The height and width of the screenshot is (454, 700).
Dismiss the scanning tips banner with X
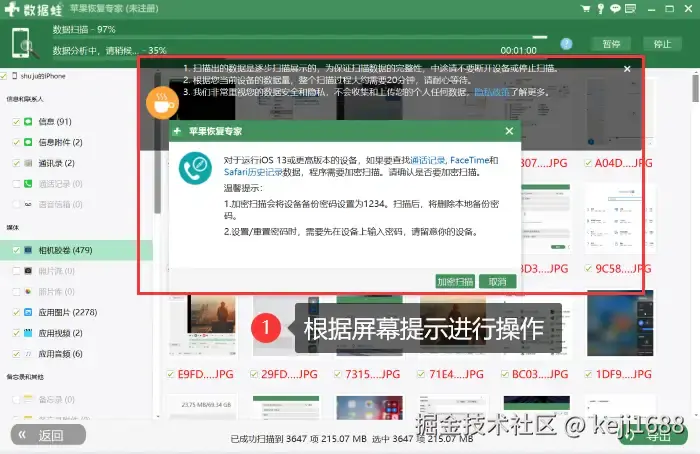[627, 69]
